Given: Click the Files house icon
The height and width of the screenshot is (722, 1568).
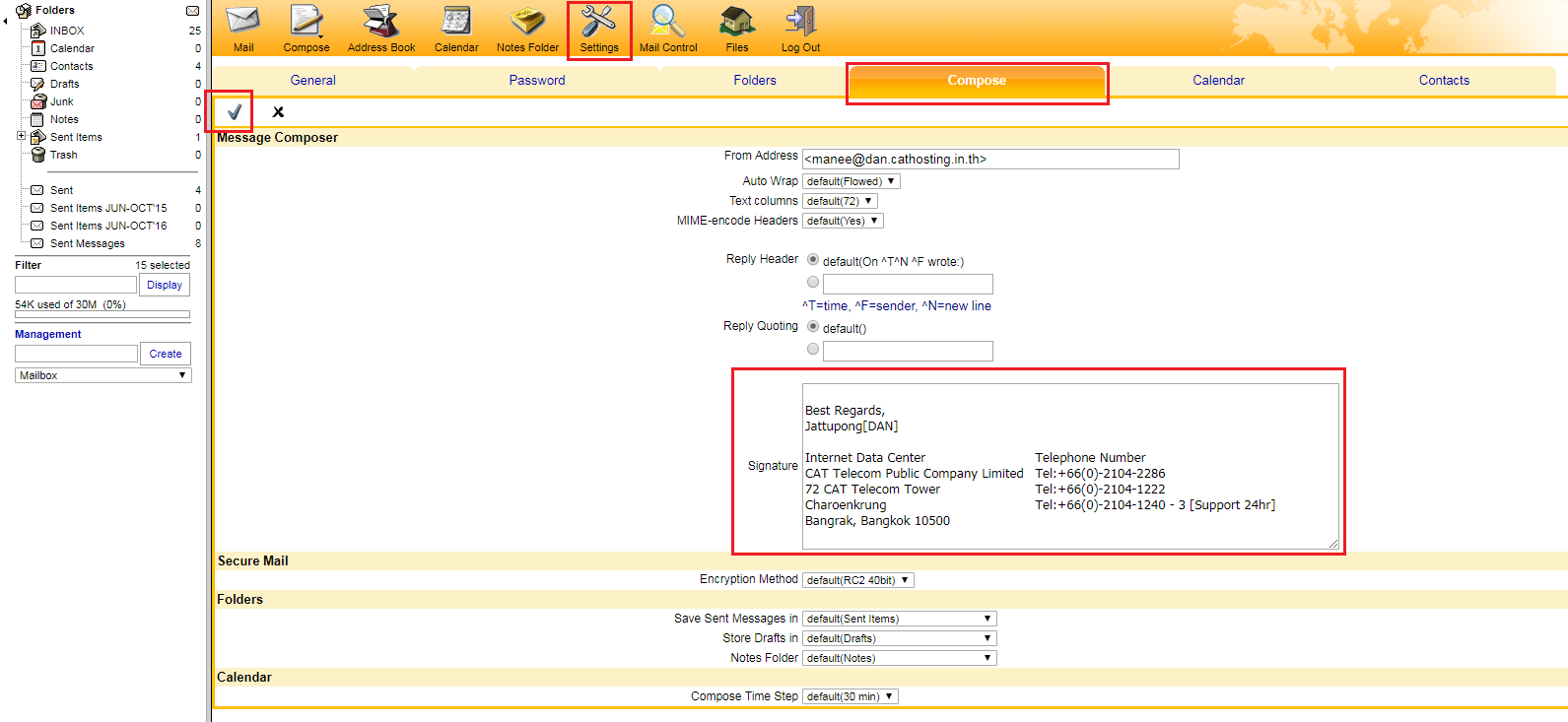Looking at the screenshot, I should 736,22.
